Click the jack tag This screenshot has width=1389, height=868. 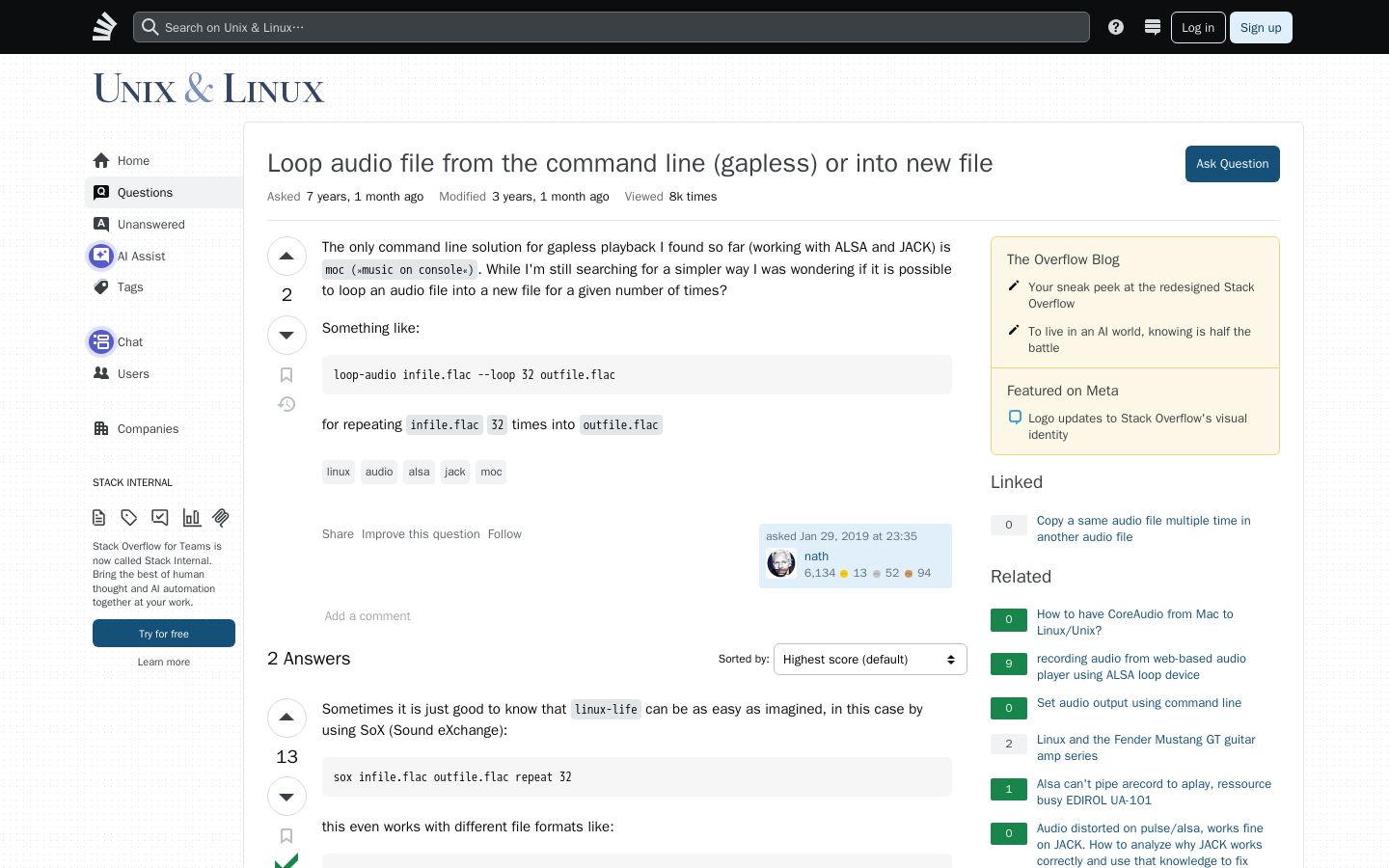point(455,472)
